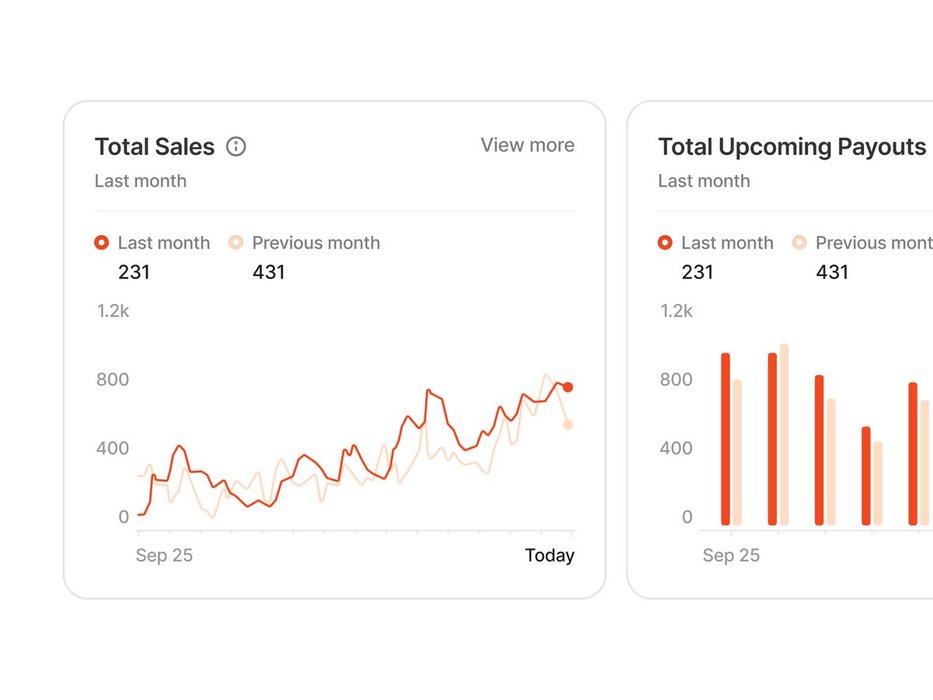
Task: Click the Total Sales card title
Action: 155,147
